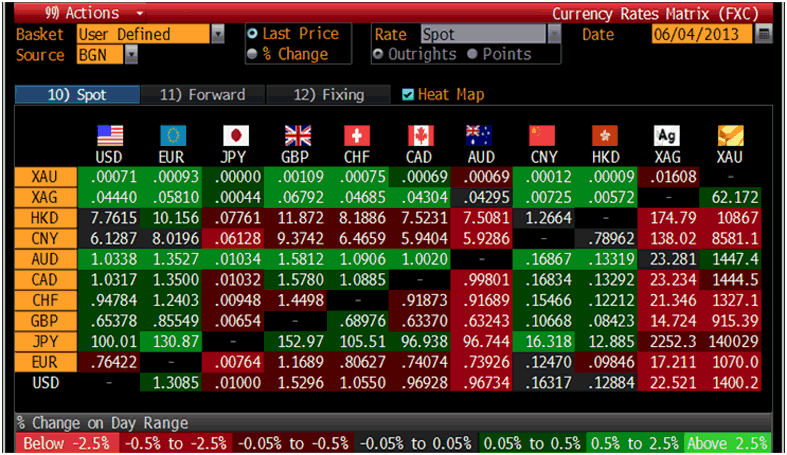Click the CAD Canadian flag icon
Image resolution: width=787 pixels, height=455 pixels.
pos(421,136)
